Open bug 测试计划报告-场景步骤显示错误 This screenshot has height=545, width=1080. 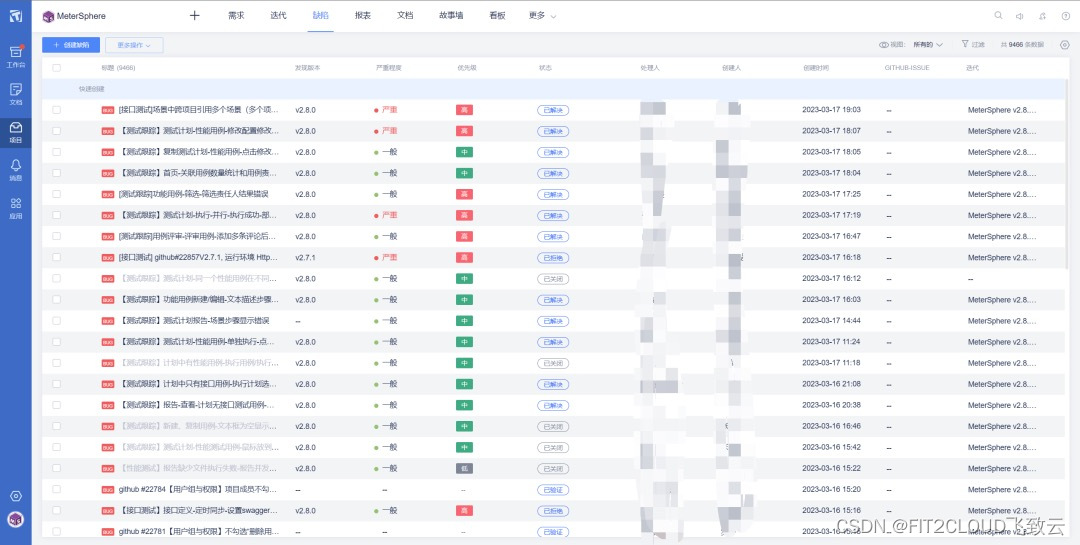coord(195,321)
